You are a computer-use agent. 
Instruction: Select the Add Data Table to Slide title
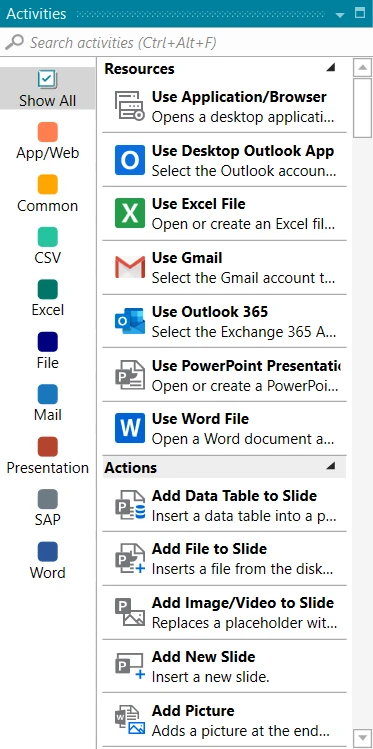234,496
